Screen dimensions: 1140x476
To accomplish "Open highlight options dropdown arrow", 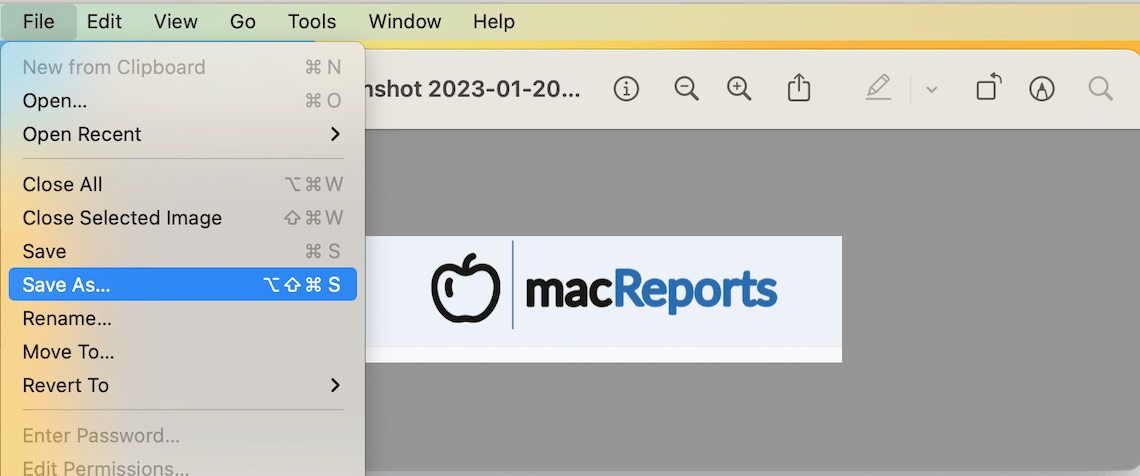I will 932,90.
